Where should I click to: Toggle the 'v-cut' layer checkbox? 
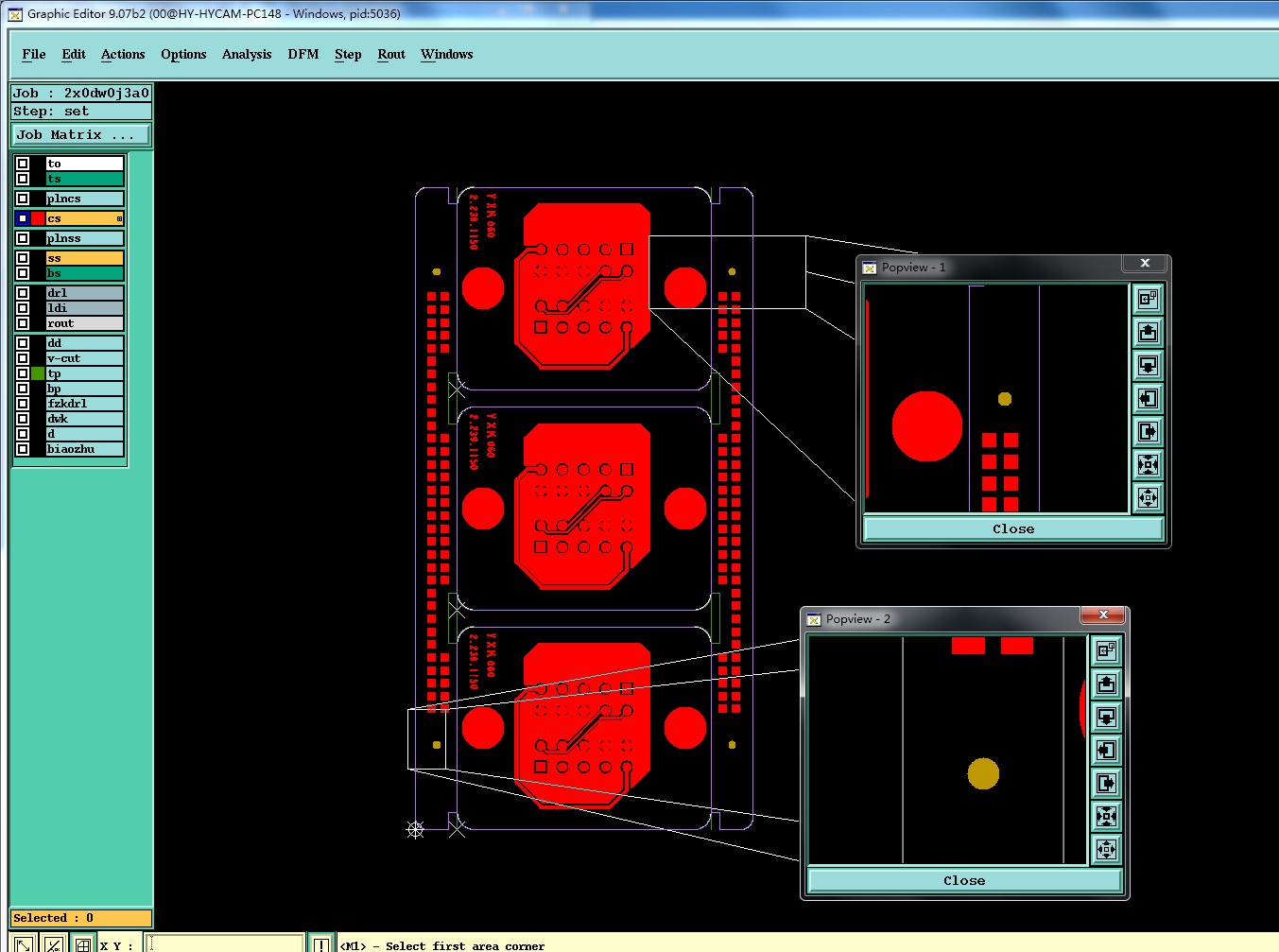[x=23, y=358]
